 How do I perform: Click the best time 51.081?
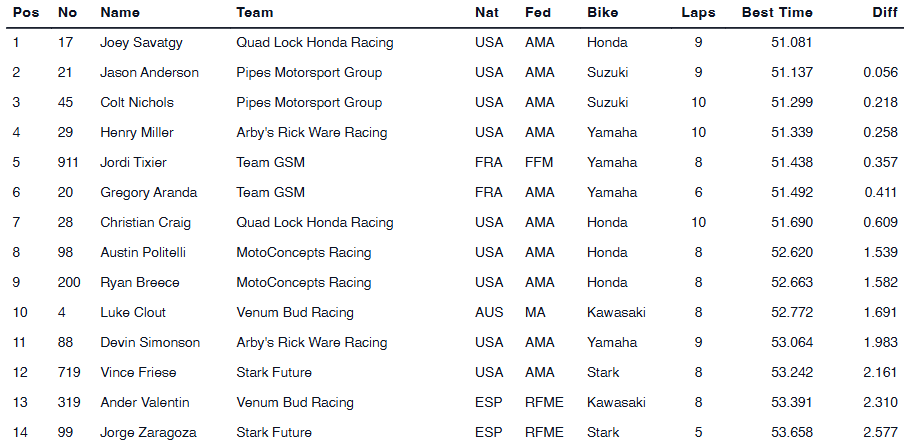pyautogui.click(x=793, y=43)
